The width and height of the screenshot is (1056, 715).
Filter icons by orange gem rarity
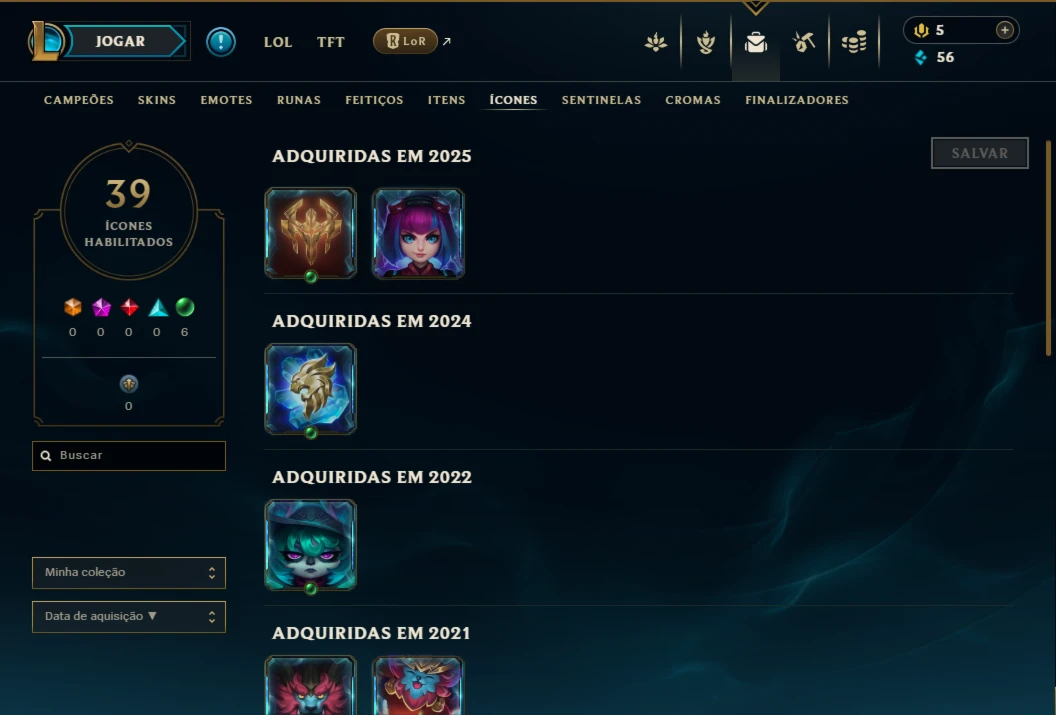(x=73, y=308)
